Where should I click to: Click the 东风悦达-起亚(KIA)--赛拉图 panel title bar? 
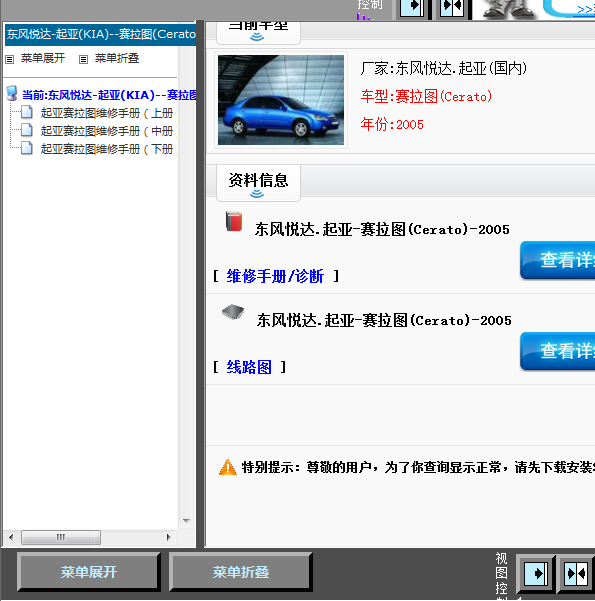click(x=100, y=34)
